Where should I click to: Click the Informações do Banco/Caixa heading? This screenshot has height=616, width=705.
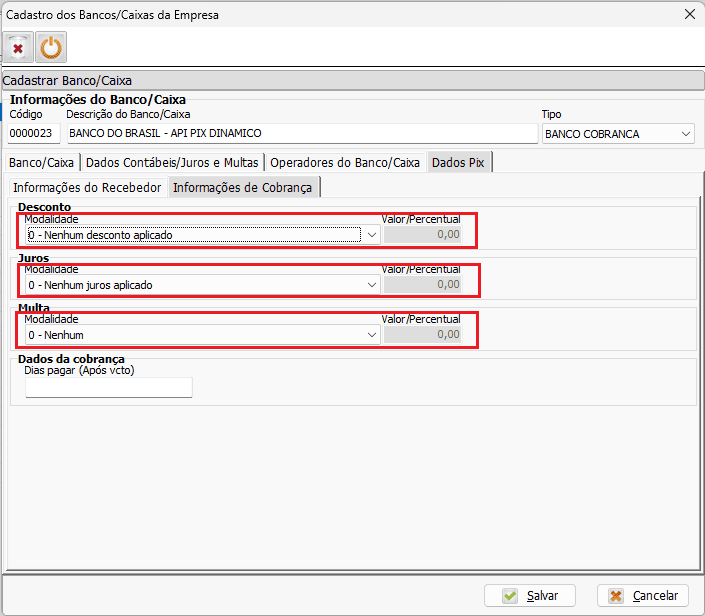pos(98,99)
